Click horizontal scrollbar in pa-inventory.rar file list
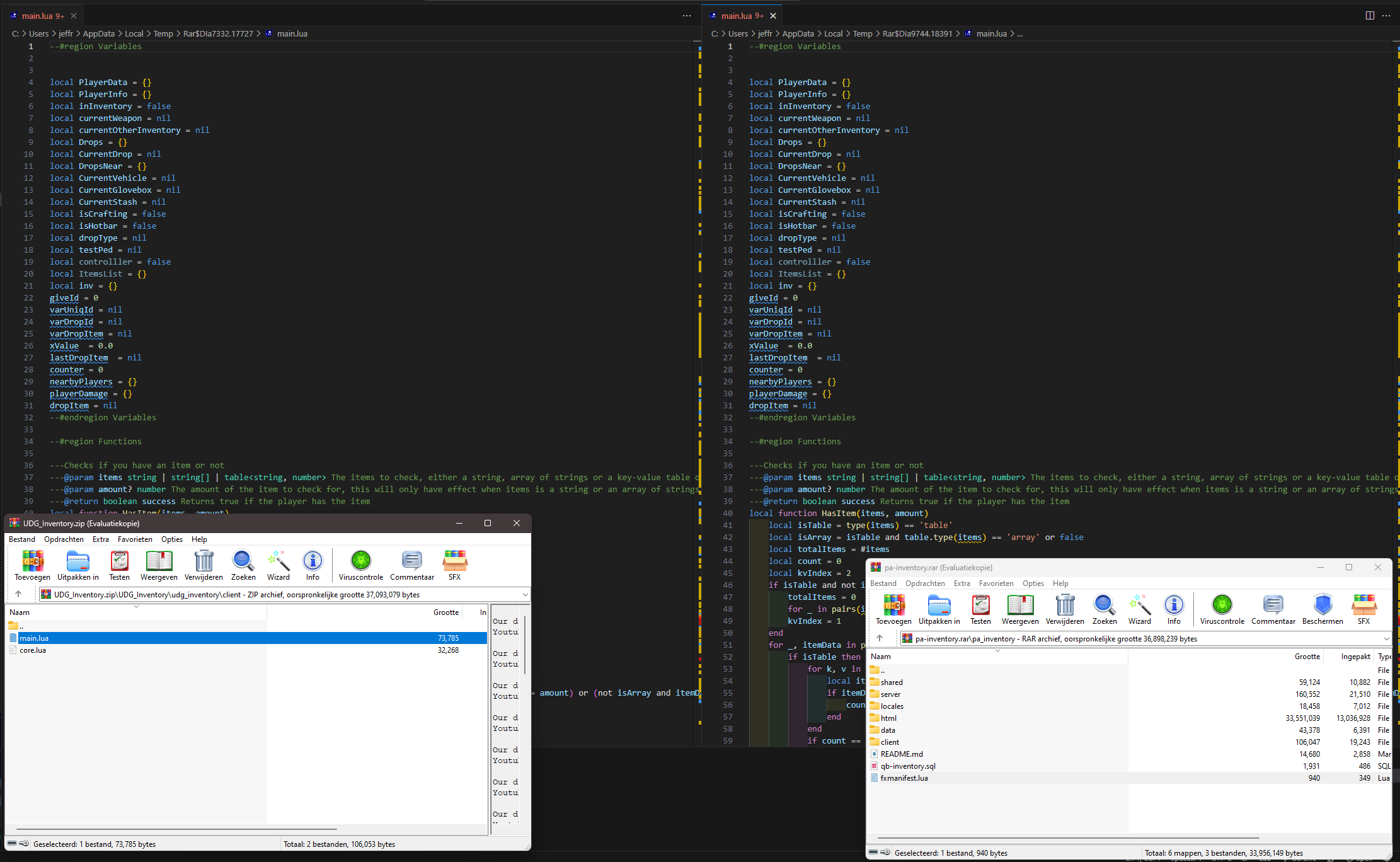The image size is (1400, 862). (1068, 838)
